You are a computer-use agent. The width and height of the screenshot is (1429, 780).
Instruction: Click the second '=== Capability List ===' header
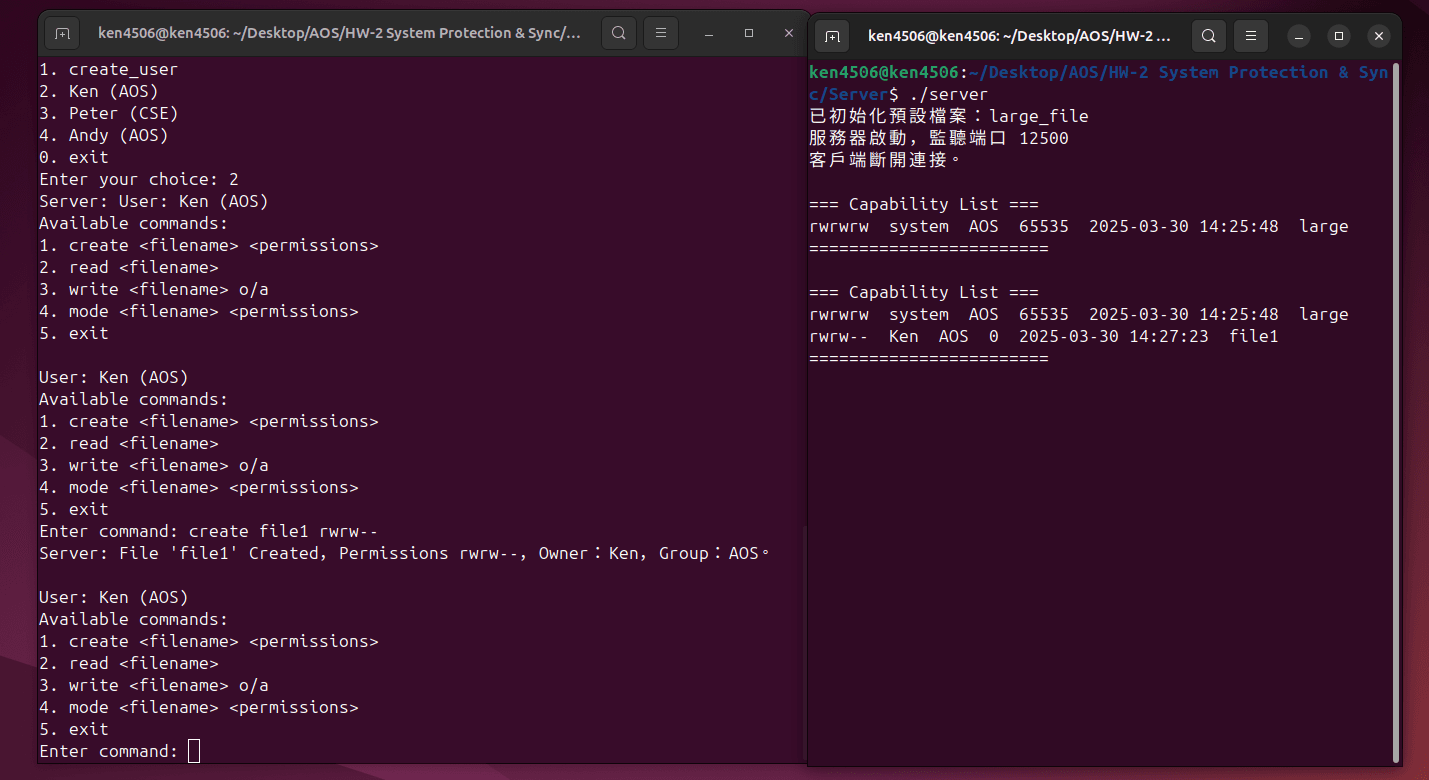tap(924, 292)
